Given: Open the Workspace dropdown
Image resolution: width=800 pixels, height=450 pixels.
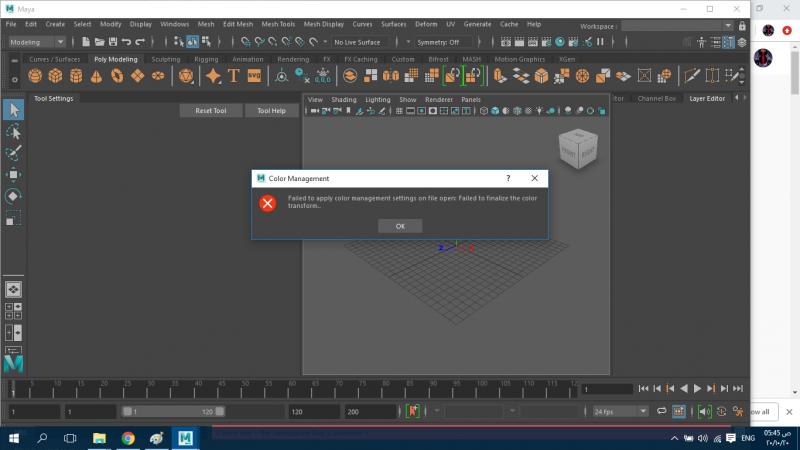Looking at the screenshot, I should pyautogui.click(x=728, y=26).
